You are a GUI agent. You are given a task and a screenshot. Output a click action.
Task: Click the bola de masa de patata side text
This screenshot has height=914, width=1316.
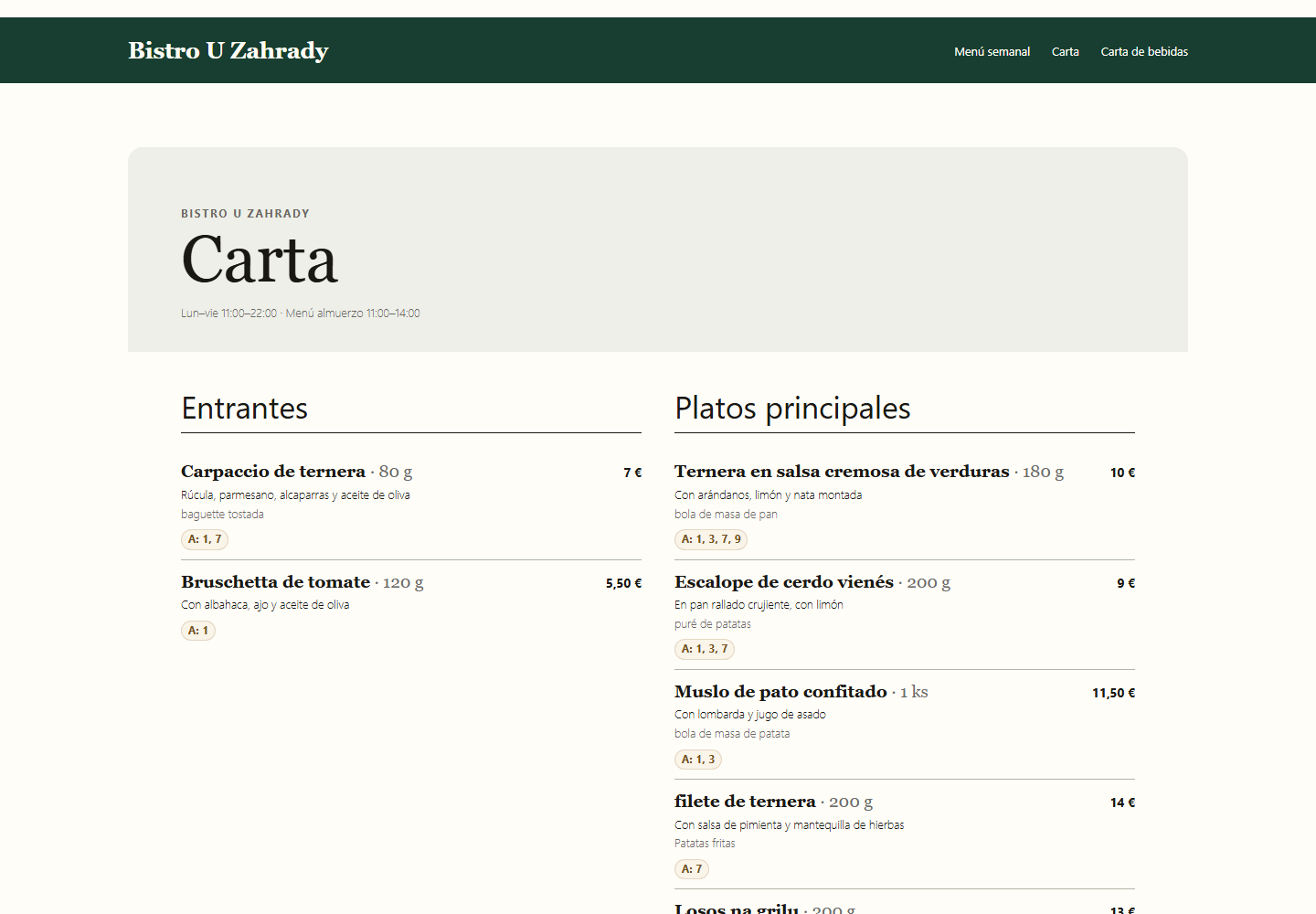(732, 733)
